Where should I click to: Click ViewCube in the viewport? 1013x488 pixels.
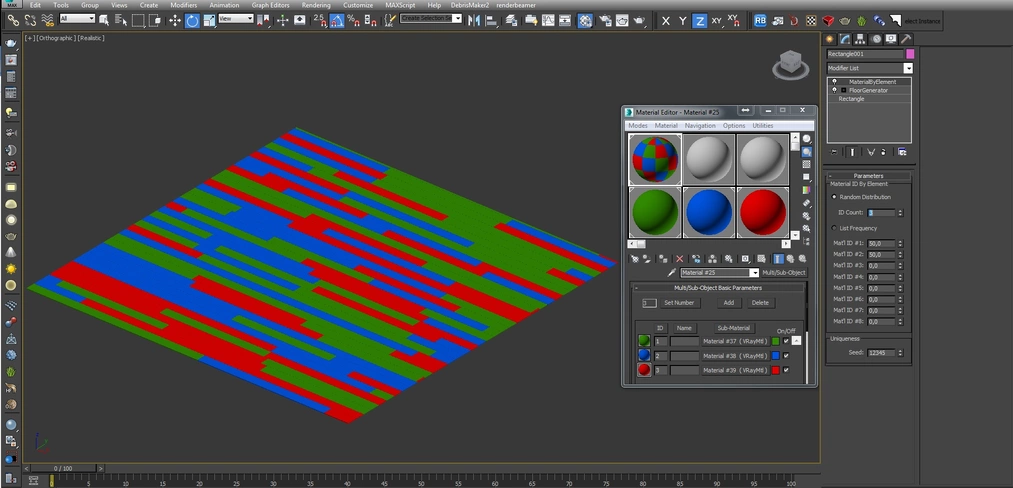[x=791, y=65]
